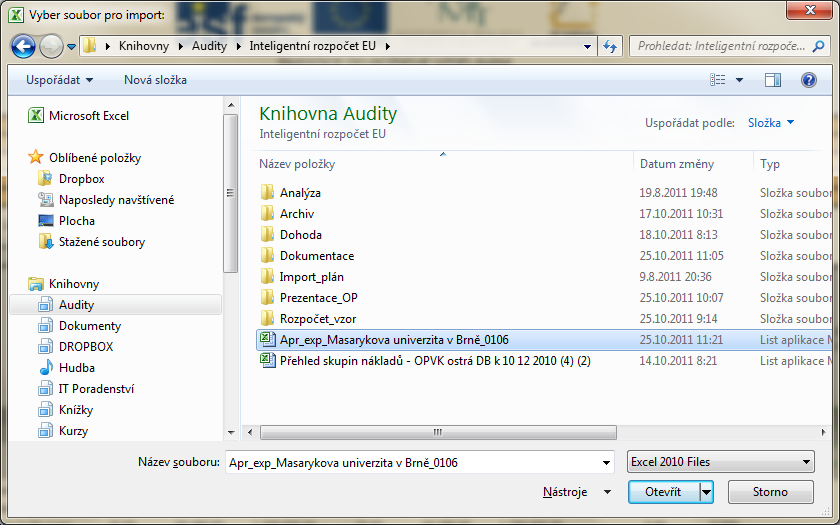
Task: Open Dropbox in favorites
Action: click(x=71, y=179)
